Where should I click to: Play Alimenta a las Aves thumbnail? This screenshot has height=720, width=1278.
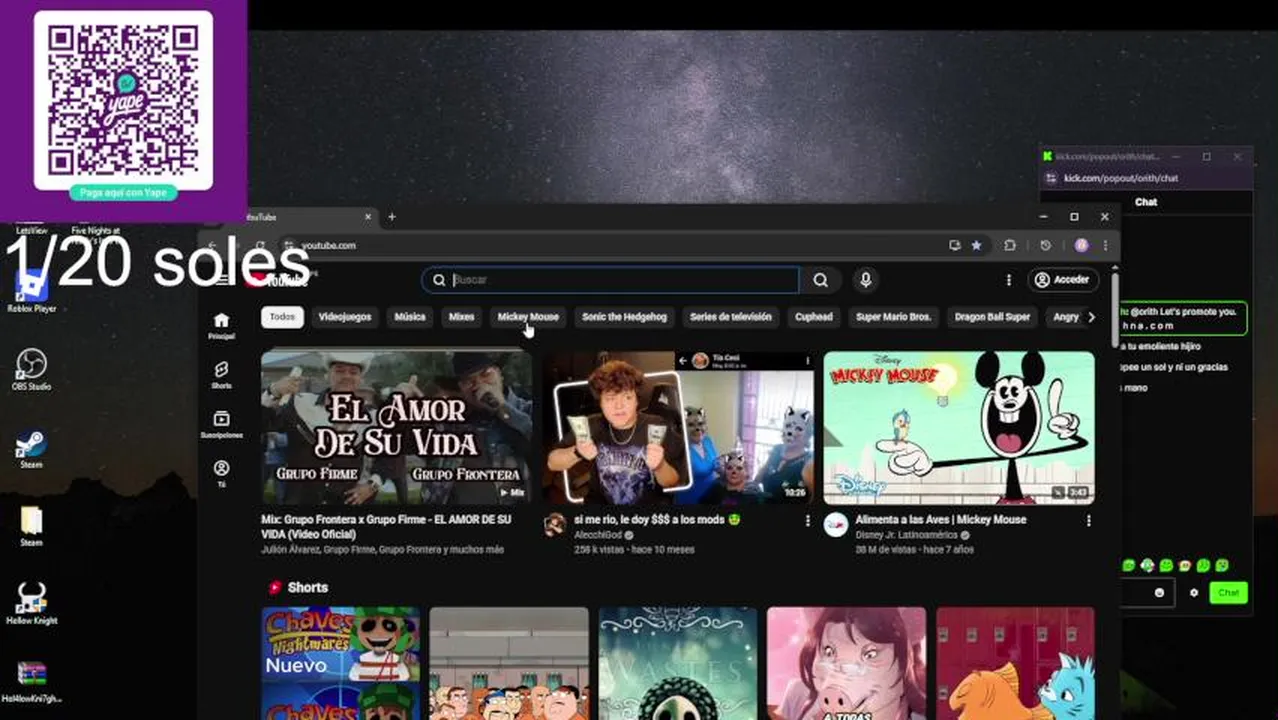(959, 427)
